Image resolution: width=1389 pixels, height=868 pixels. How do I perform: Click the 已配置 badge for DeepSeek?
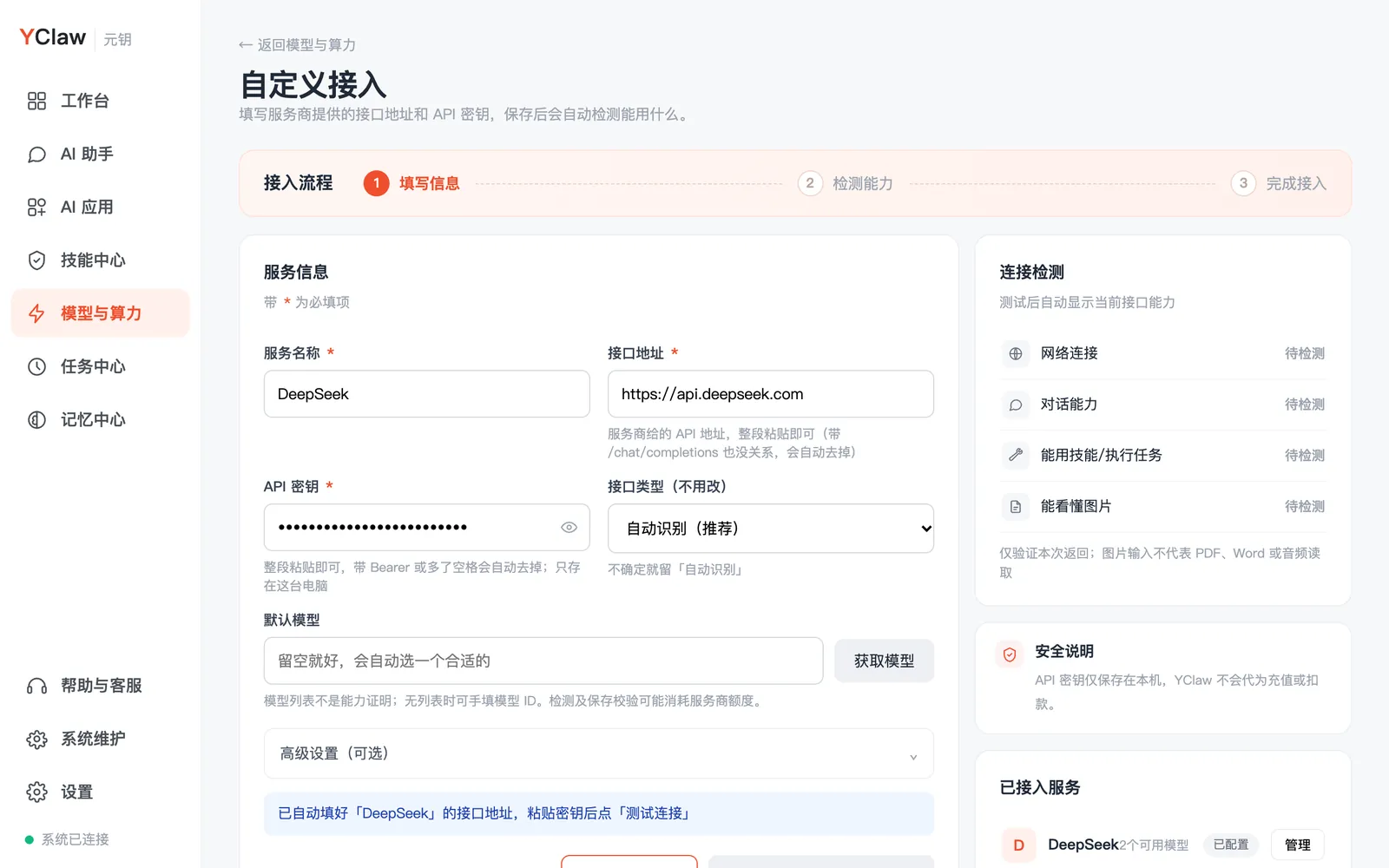pos(1231,845)
